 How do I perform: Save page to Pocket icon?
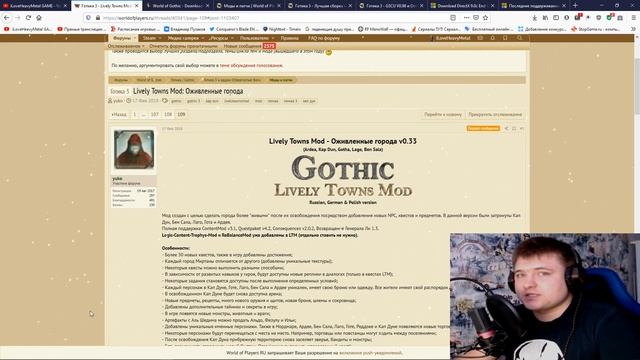[x=476, y=18]
